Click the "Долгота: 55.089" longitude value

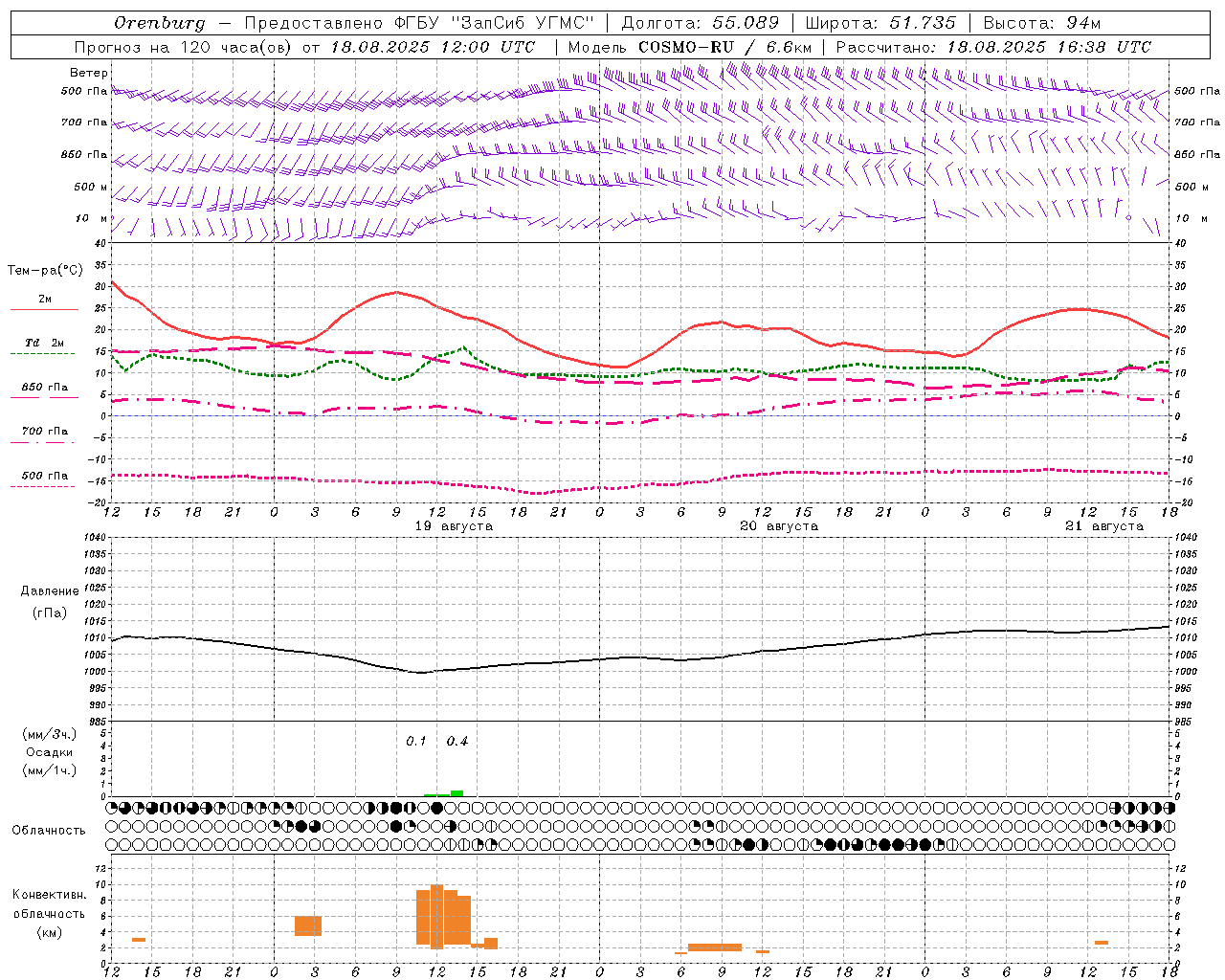pyautogui.click(x=700, y=23)
